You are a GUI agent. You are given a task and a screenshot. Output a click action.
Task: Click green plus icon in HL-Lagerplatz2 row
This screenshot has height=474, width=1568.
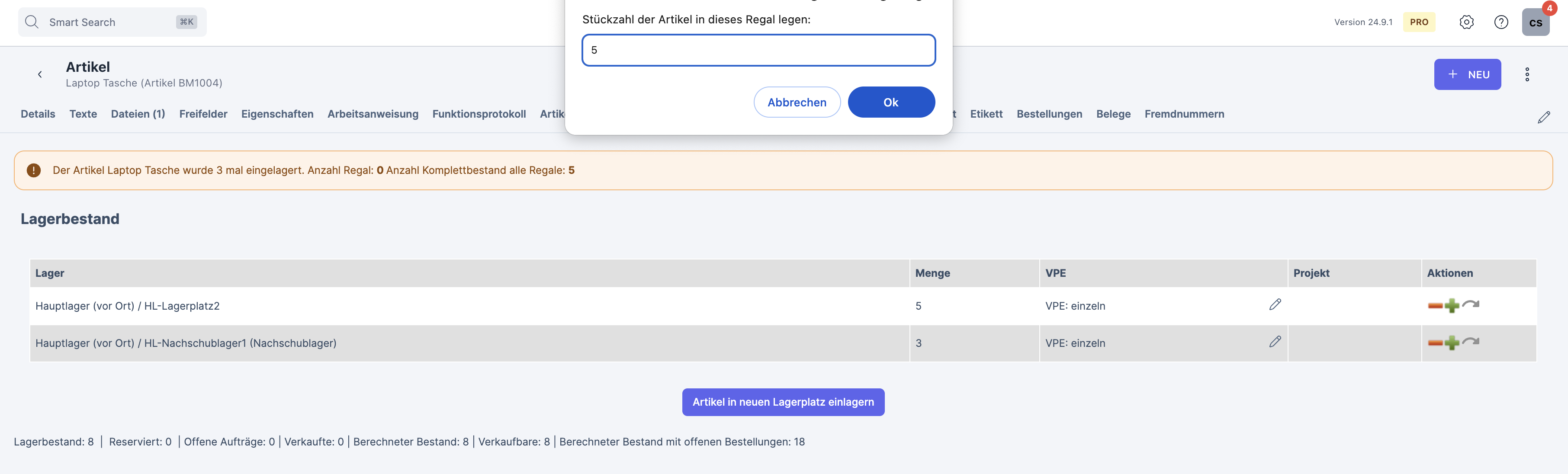tap(1452, 305)
